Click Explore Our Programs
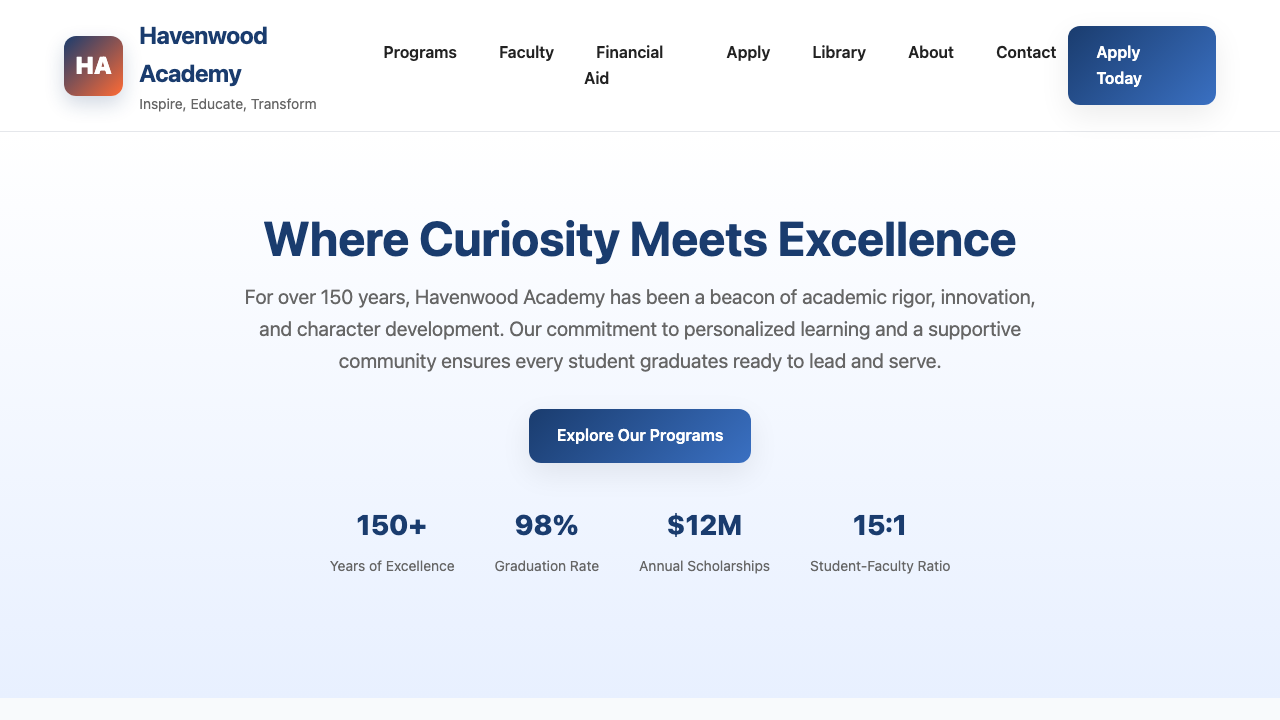The image size is (1280, 720). (x=639, y=435)
